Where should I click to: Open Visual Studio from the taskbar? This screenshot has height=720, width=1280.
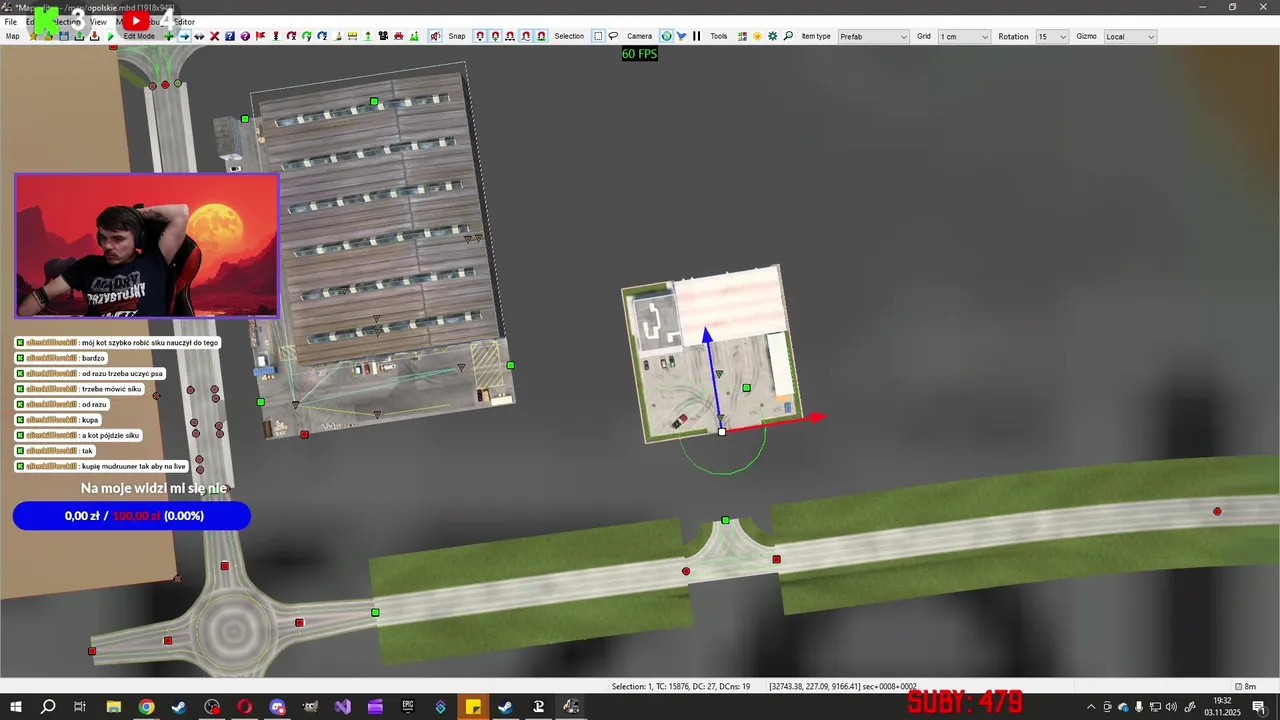click(343, 707)
